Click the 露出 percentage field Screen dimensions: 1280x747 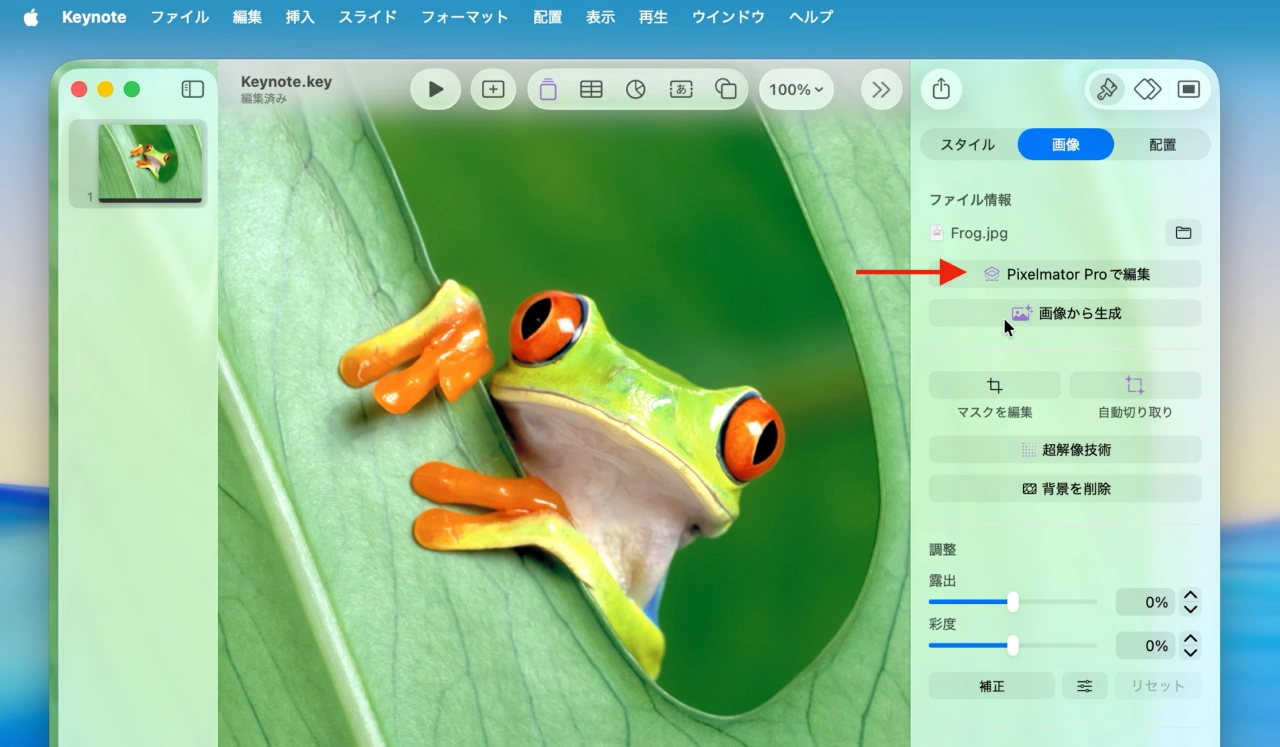(1146, 602)
